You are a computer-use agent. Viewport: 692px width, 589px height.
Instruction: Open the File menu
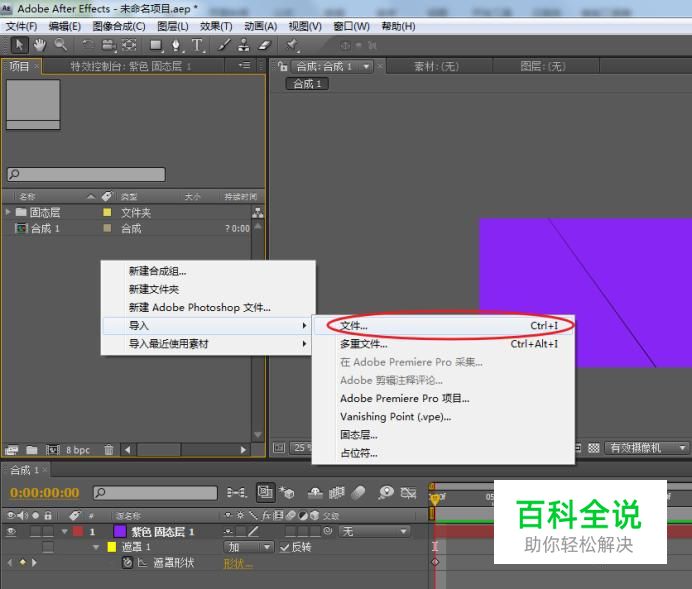21,26
